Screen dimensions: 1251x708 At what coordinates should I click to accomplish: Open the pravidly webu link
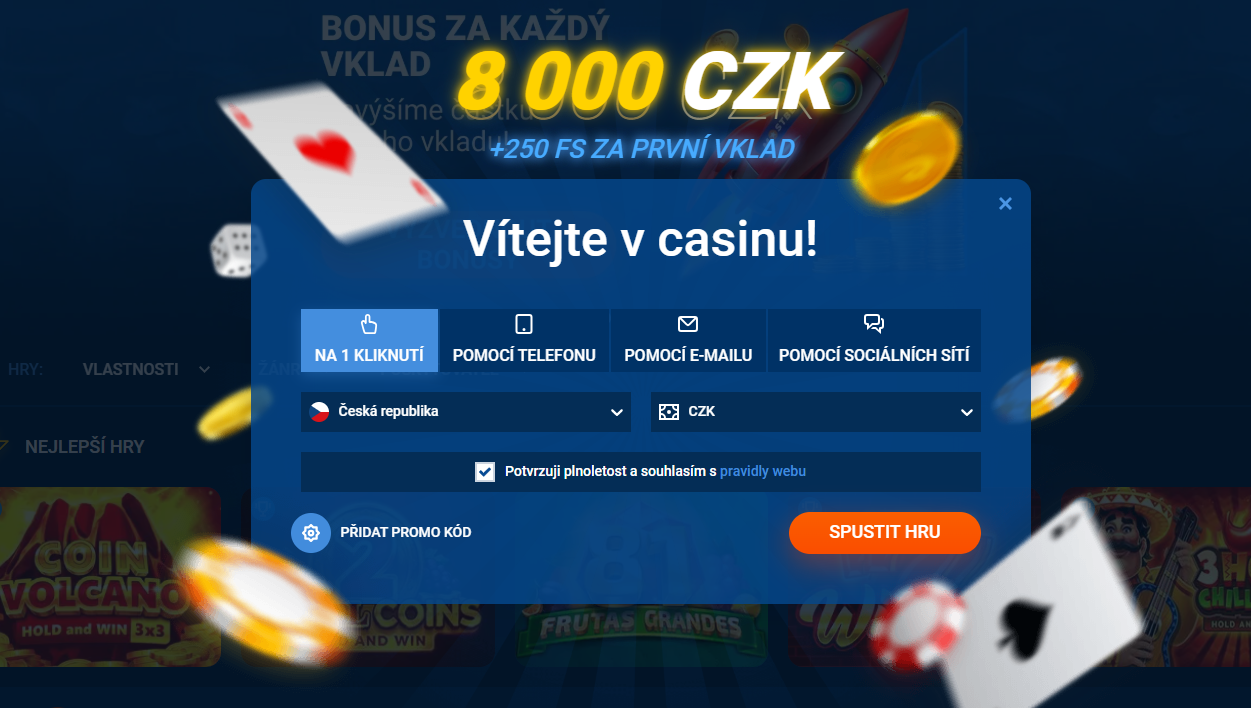point(763,471)
